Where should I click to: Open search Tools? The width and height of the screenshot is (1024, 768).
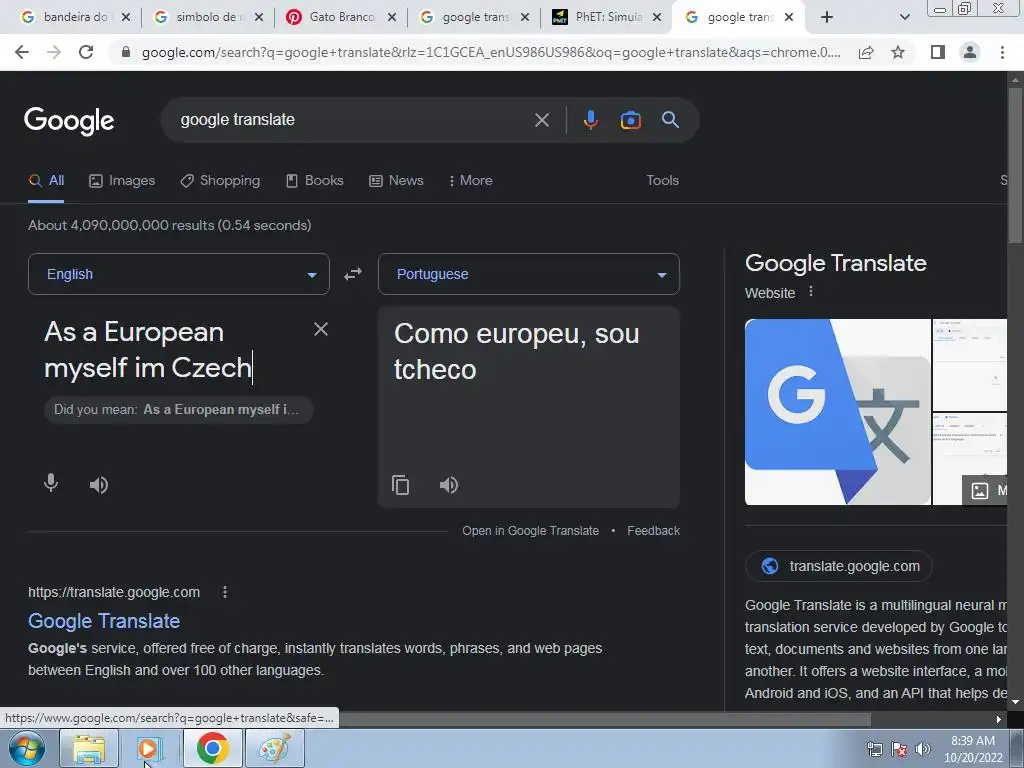coord(662,181)
